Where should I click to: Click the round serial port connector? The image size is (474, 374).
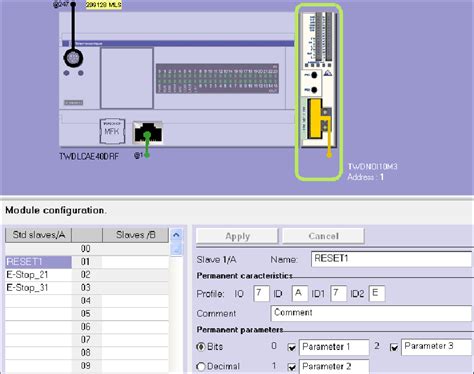pyautogui.click(x=73, y=58)
